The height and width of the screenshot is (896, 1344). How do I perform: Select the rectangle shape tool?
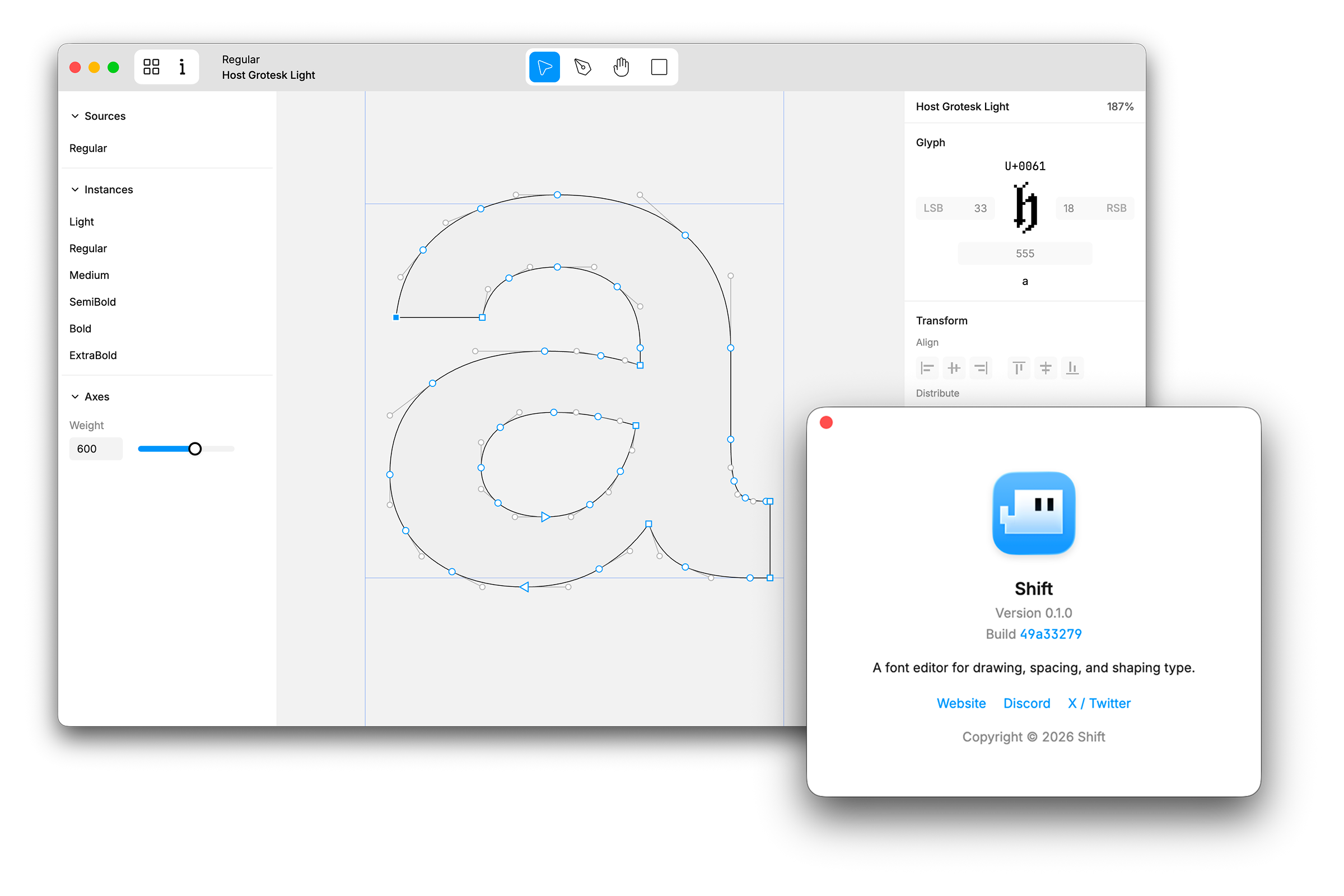click(659, 67)
